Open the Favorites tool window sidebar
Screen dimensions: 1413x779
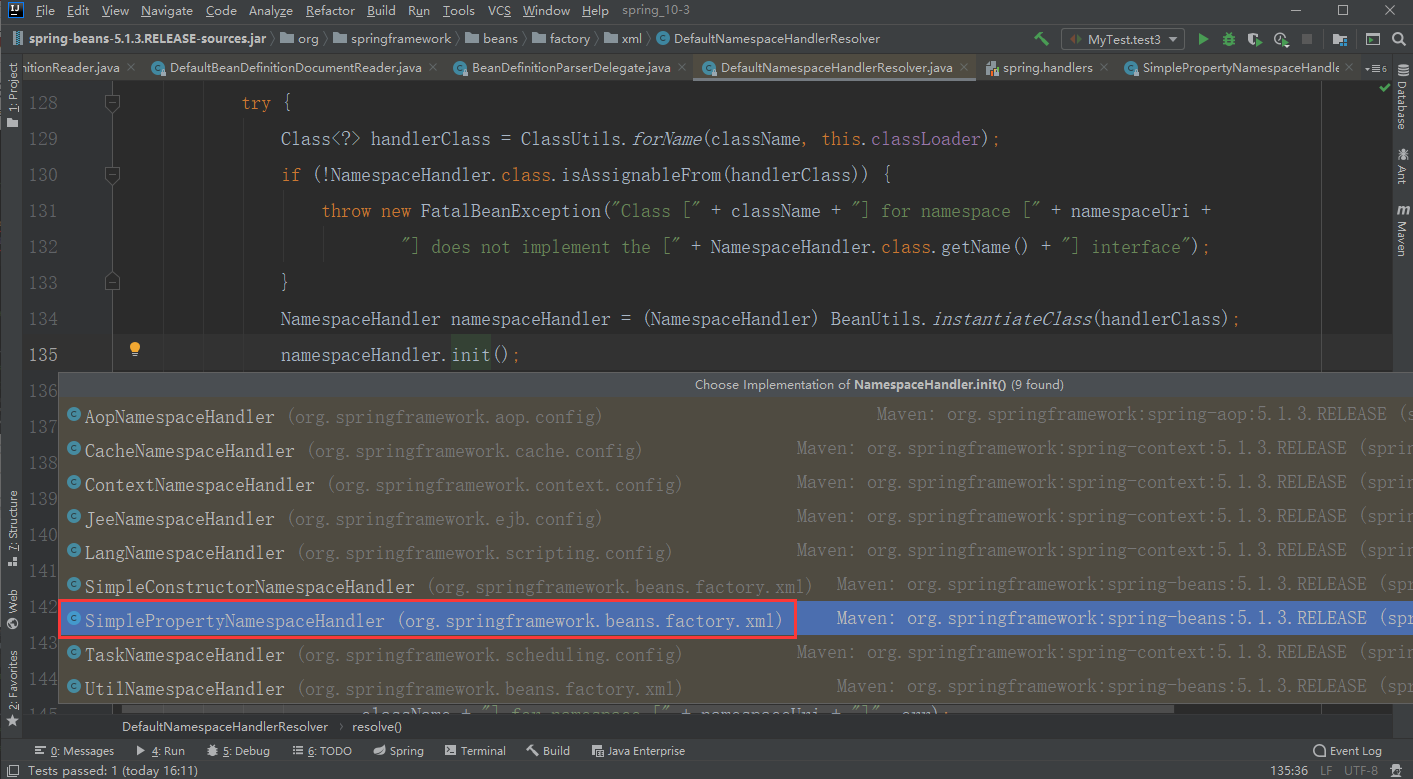click(12, 688)
